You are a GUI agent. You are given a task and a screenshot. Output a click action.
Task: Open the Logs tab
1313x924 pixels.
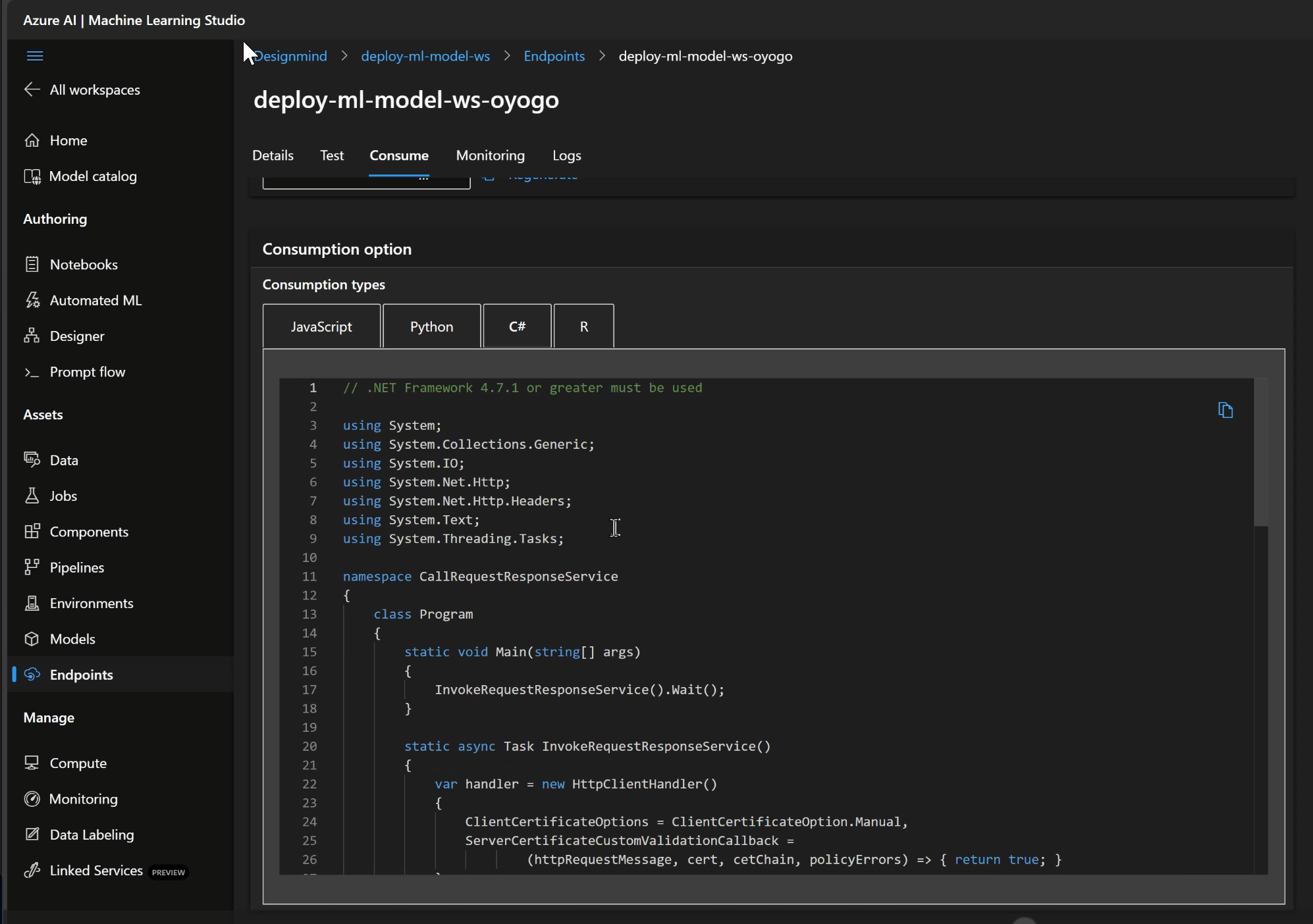click(566, 156)
